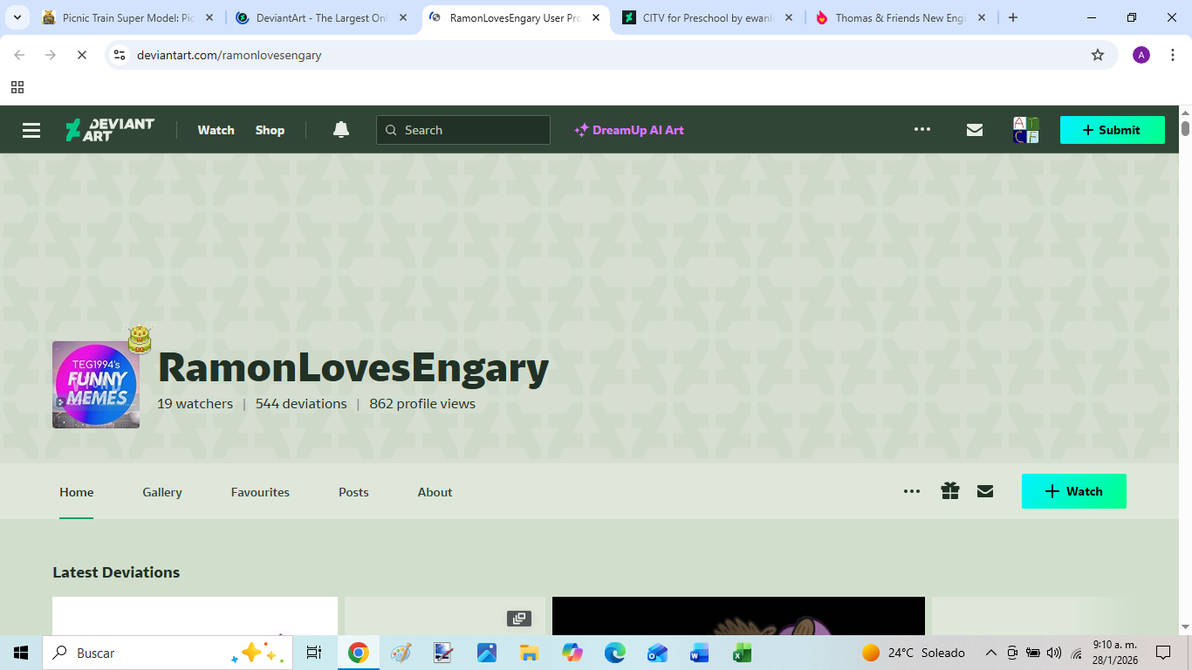Open Excel from the taskbar
This screenshot has height=670, width=1192.
[741, 652]
